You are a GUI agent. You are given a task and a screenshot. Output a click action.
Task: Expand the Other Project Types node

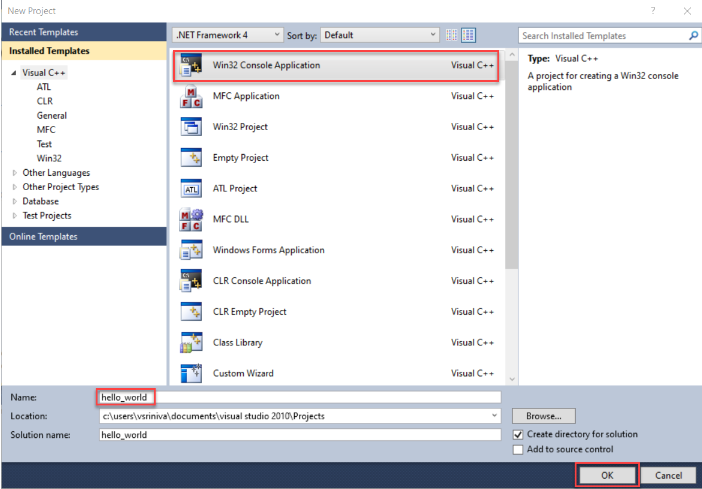click(15, 187)
